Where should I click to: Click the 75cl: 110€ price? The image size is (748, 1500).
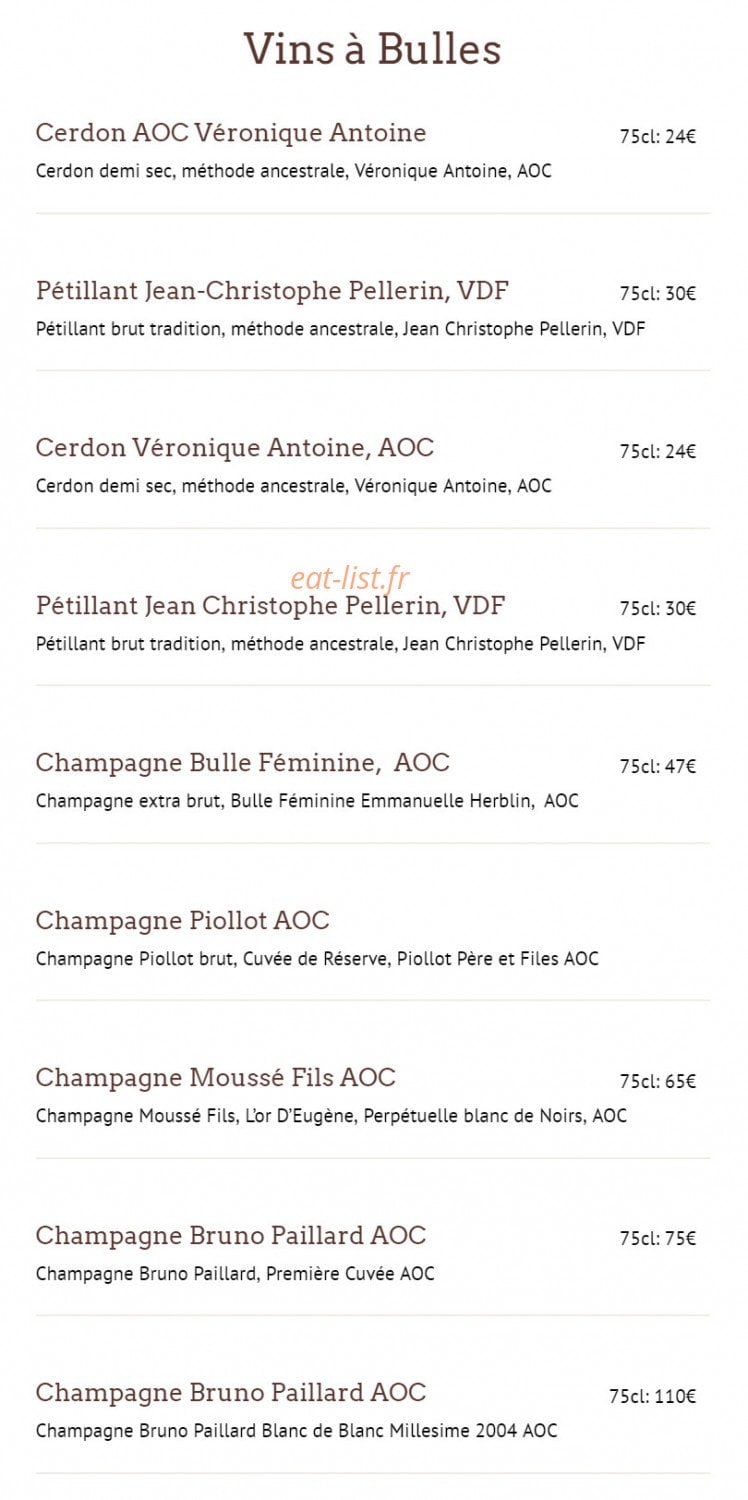click(652, 1397)
